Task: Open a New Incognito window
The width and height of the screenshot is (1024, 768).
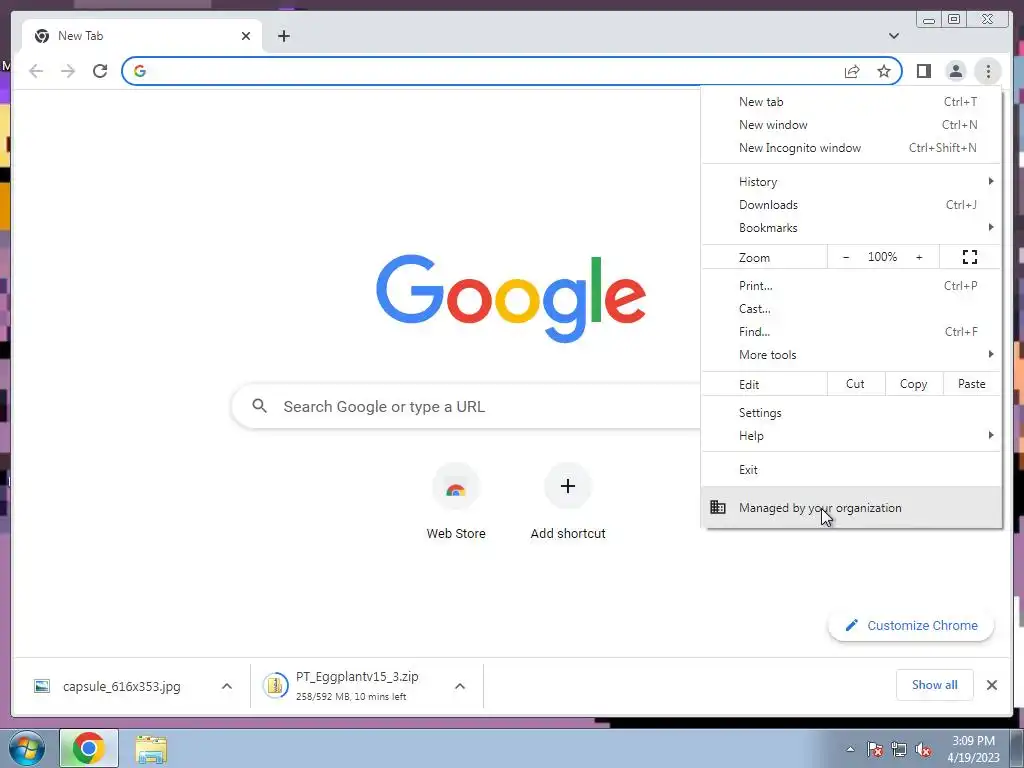Action: tap(852, 148)
